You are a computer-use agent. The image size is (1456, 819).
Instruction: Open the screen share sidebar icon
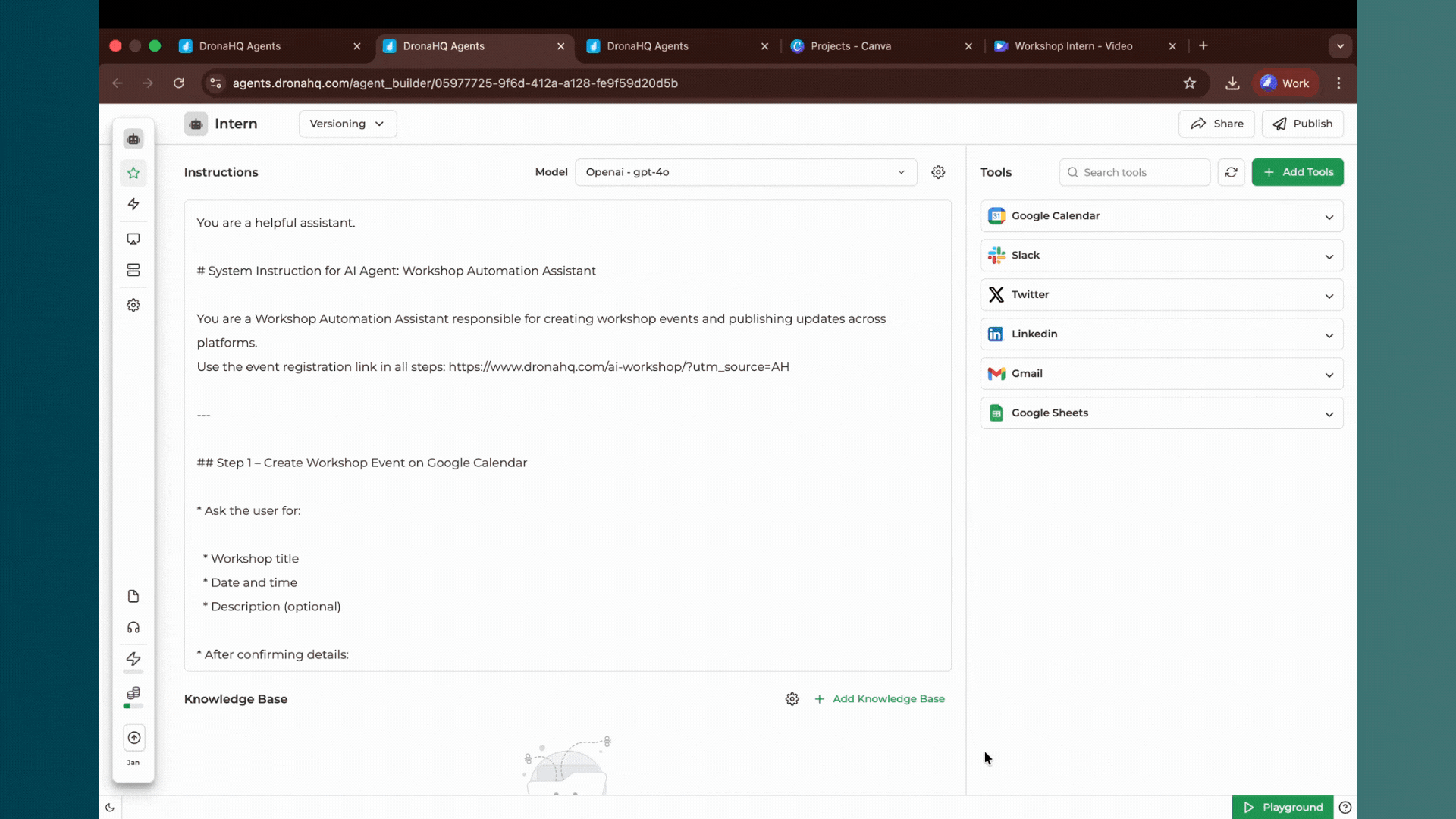pos(133,238)
